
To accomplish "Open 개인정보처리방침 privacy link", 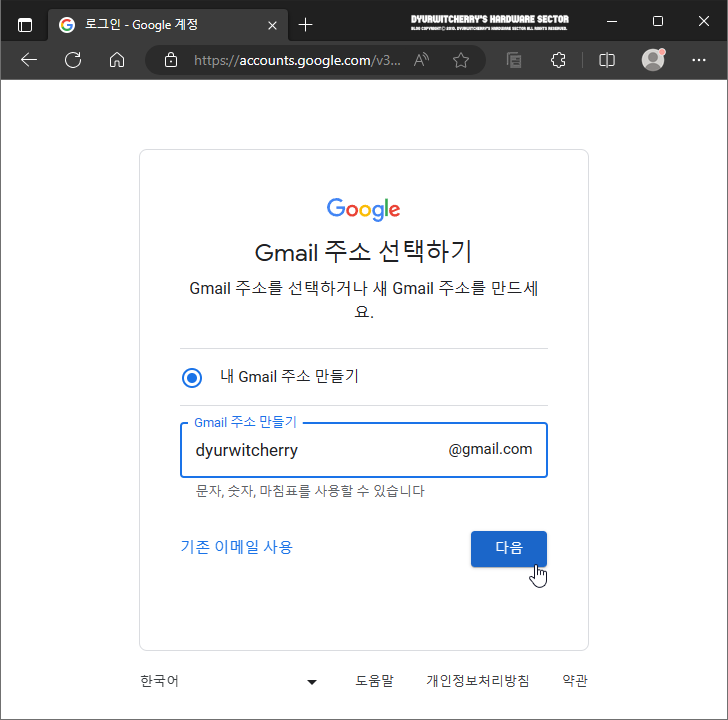I will (x=478, y=681).
